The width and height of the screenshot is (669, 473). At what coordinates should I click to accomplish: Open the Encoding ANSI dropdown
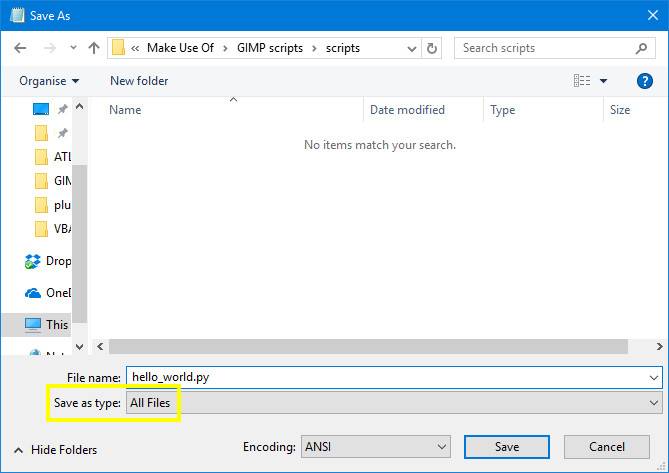click(x=375, y=447)
